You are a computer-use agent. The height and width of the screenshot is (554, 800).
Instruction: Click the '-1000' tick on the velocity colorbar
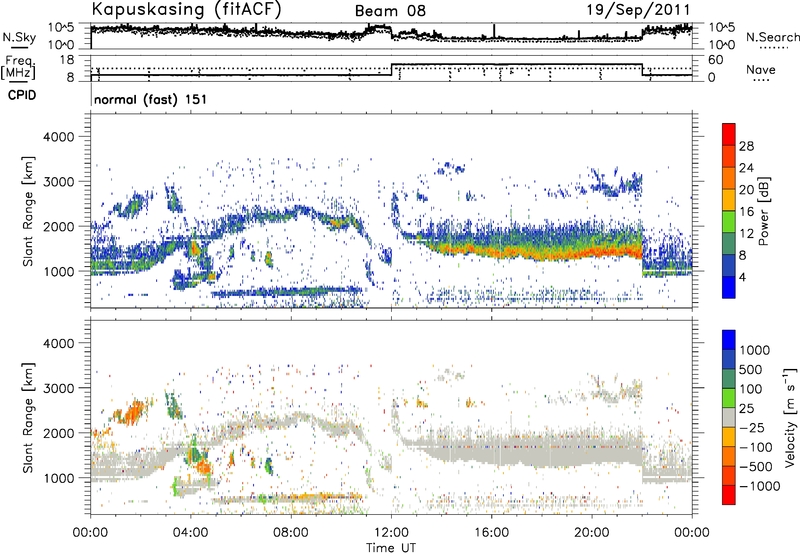pyautogui.click(x=760, y=486)
